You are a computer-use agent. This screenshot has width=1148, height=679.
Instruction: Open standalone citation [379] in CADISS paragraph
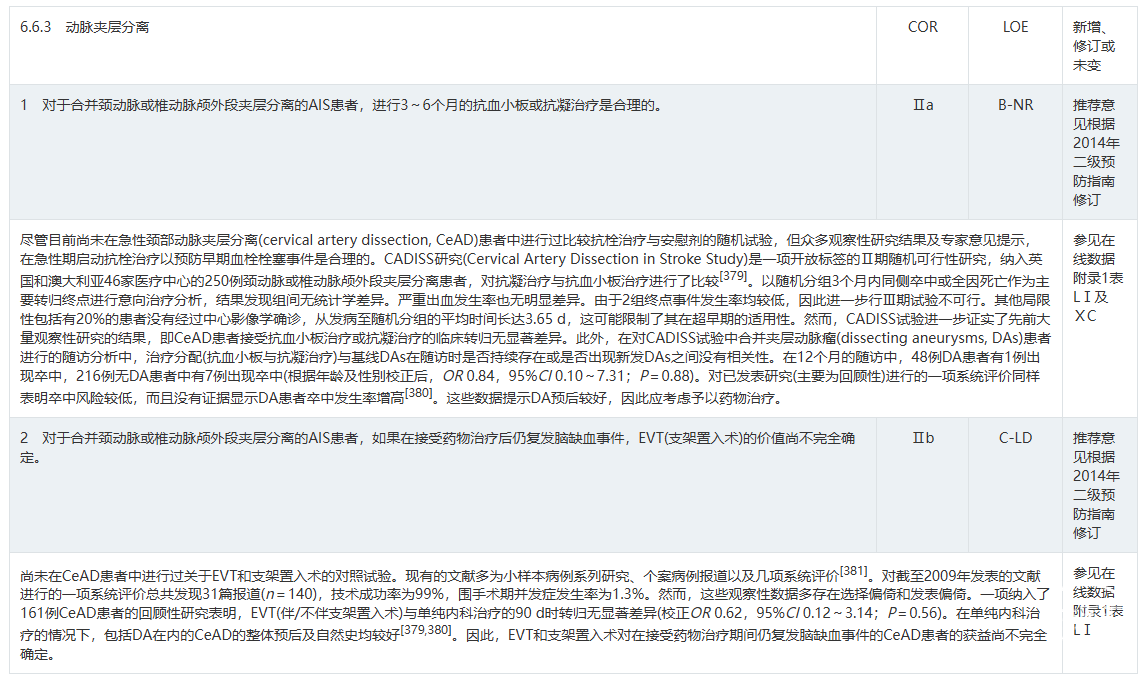coord(734,275)
